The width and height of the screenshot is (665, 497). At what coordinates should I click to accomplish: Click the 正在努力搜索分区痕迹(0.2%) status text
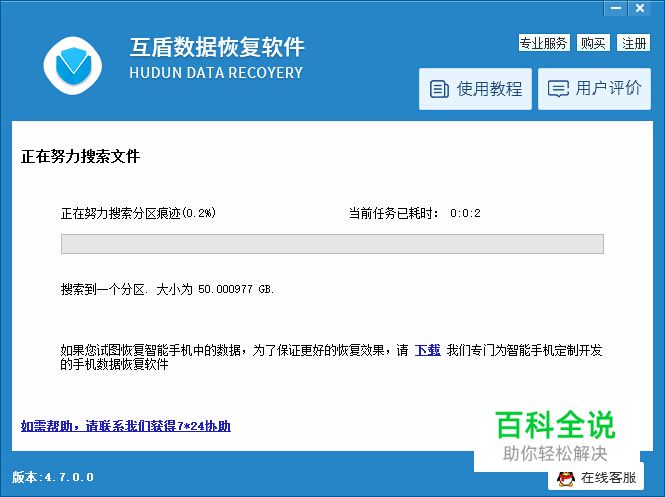(138, 213)
